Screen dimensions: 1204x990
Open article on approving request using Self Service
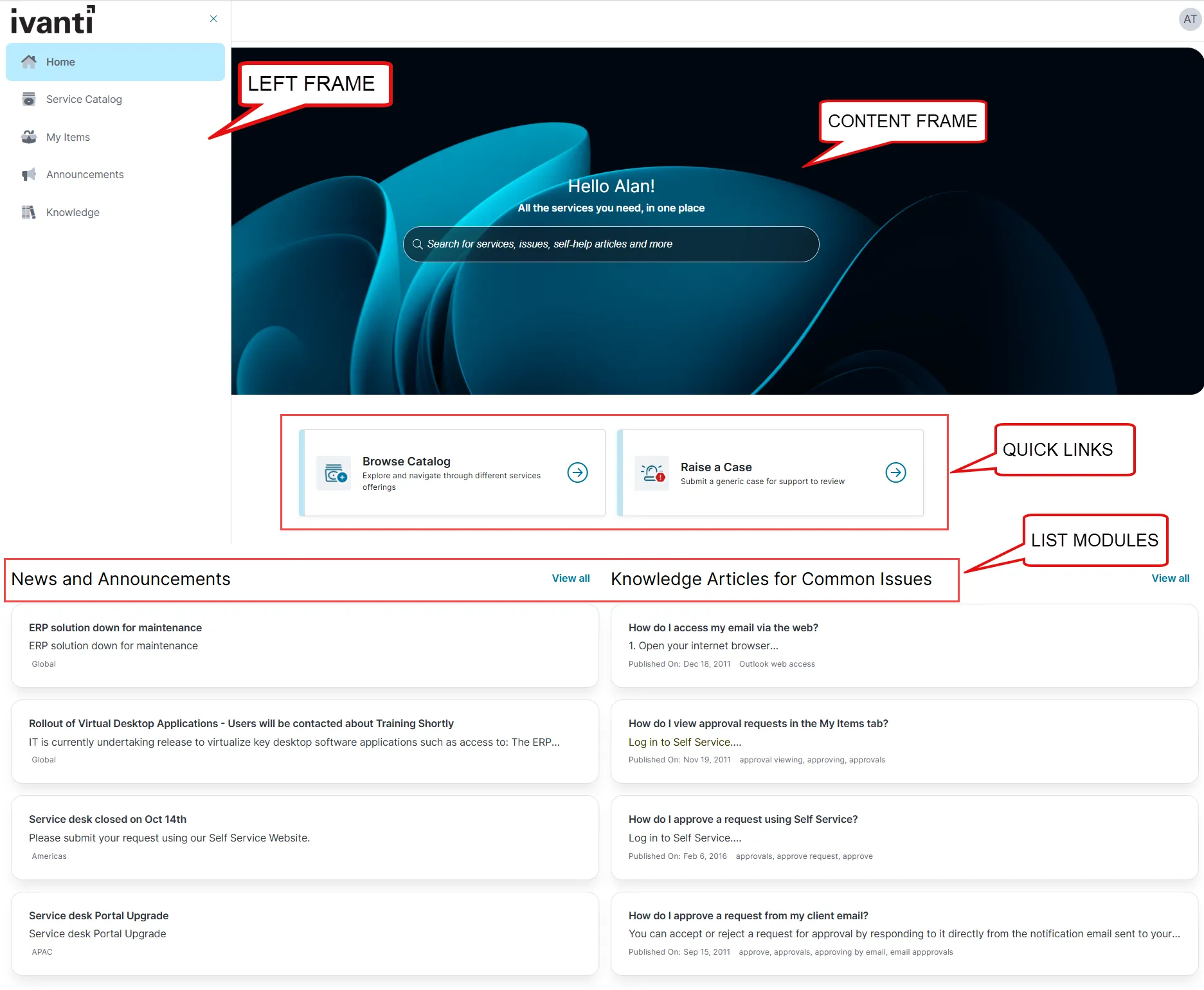point(904,838)
